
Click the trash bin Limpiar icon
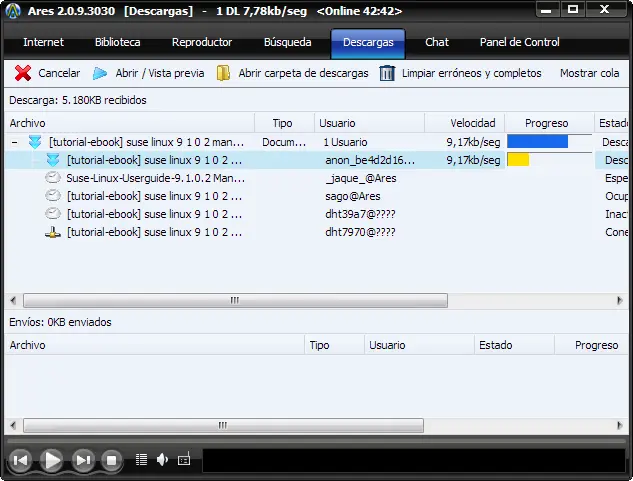click(x=387, y=73)
